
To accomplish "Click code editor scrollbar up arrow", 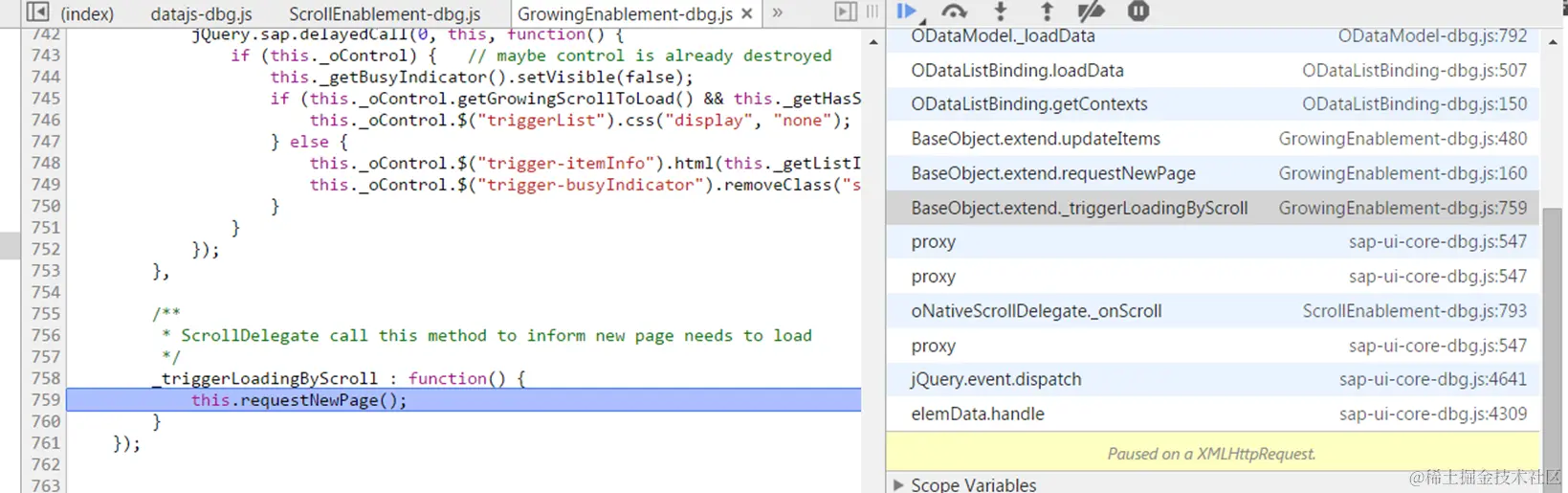I will pyautogui.click(x=873, y=42).
